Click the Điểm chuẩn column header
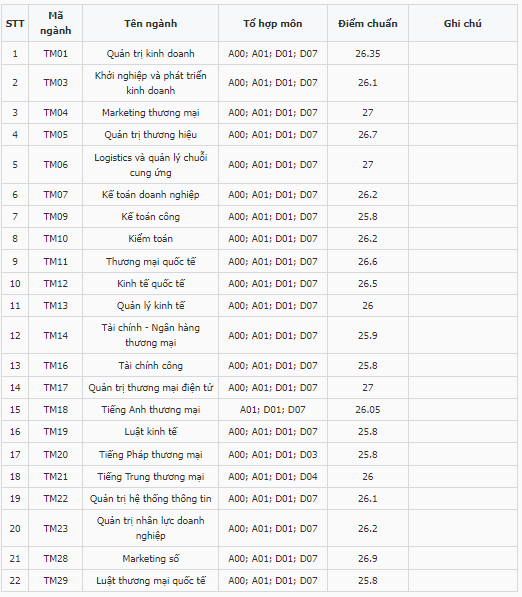Image resolution: width=522 pixels, height=597 pixels. coord(367,24)
